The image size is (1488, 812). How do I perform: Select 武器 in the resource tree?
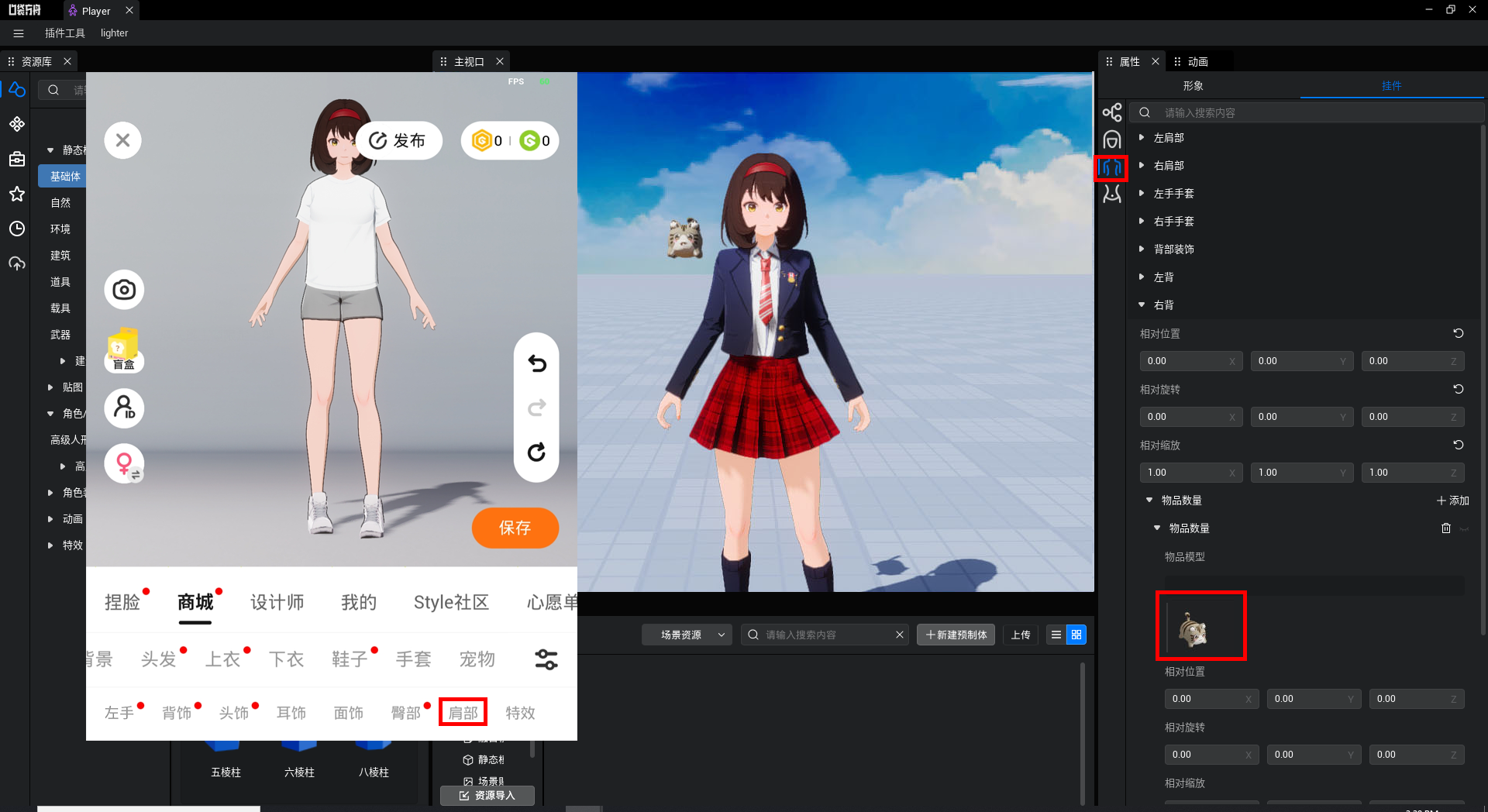click(60, 335)
